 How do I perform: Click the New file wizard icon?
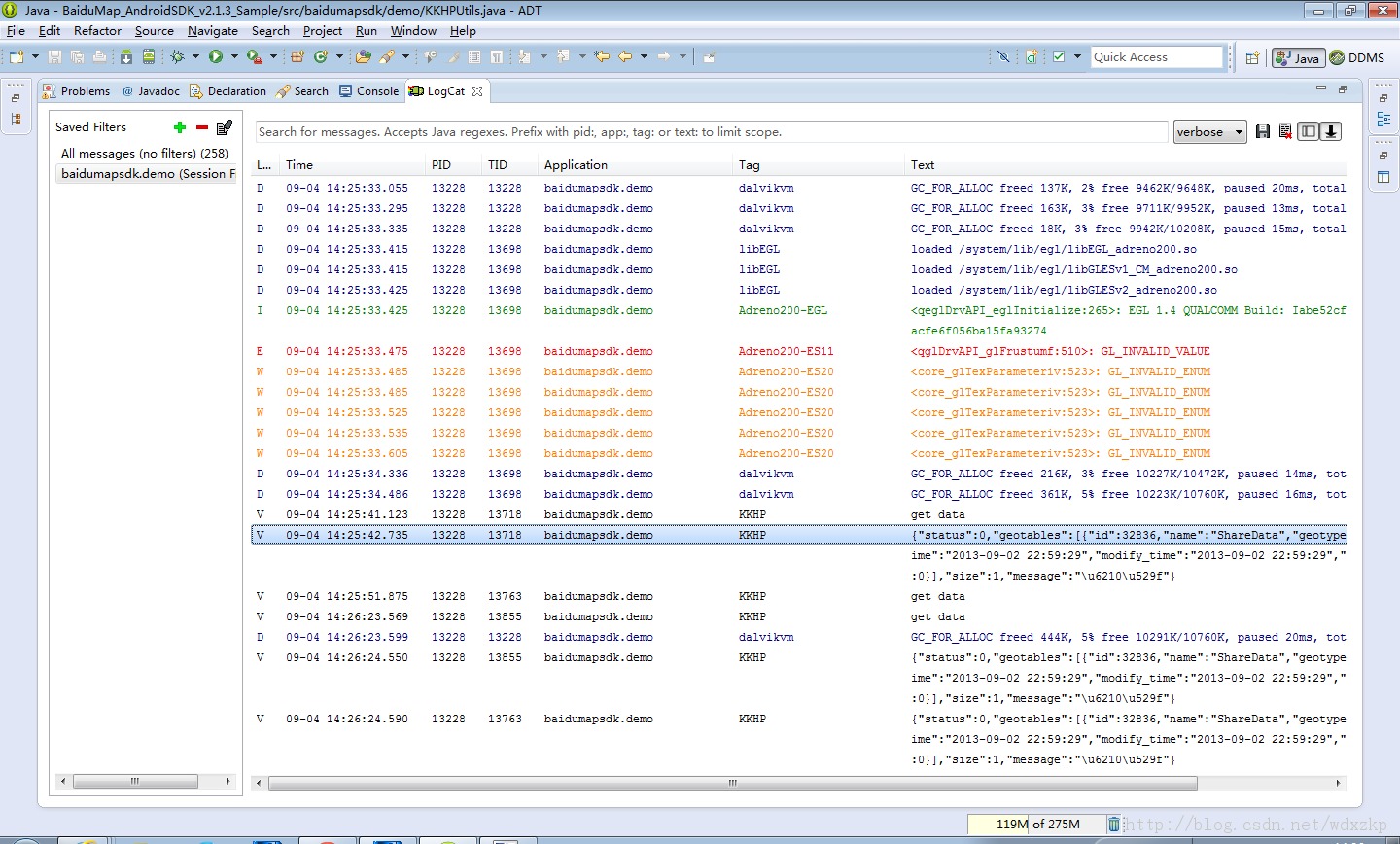click(x=17, y=57)
